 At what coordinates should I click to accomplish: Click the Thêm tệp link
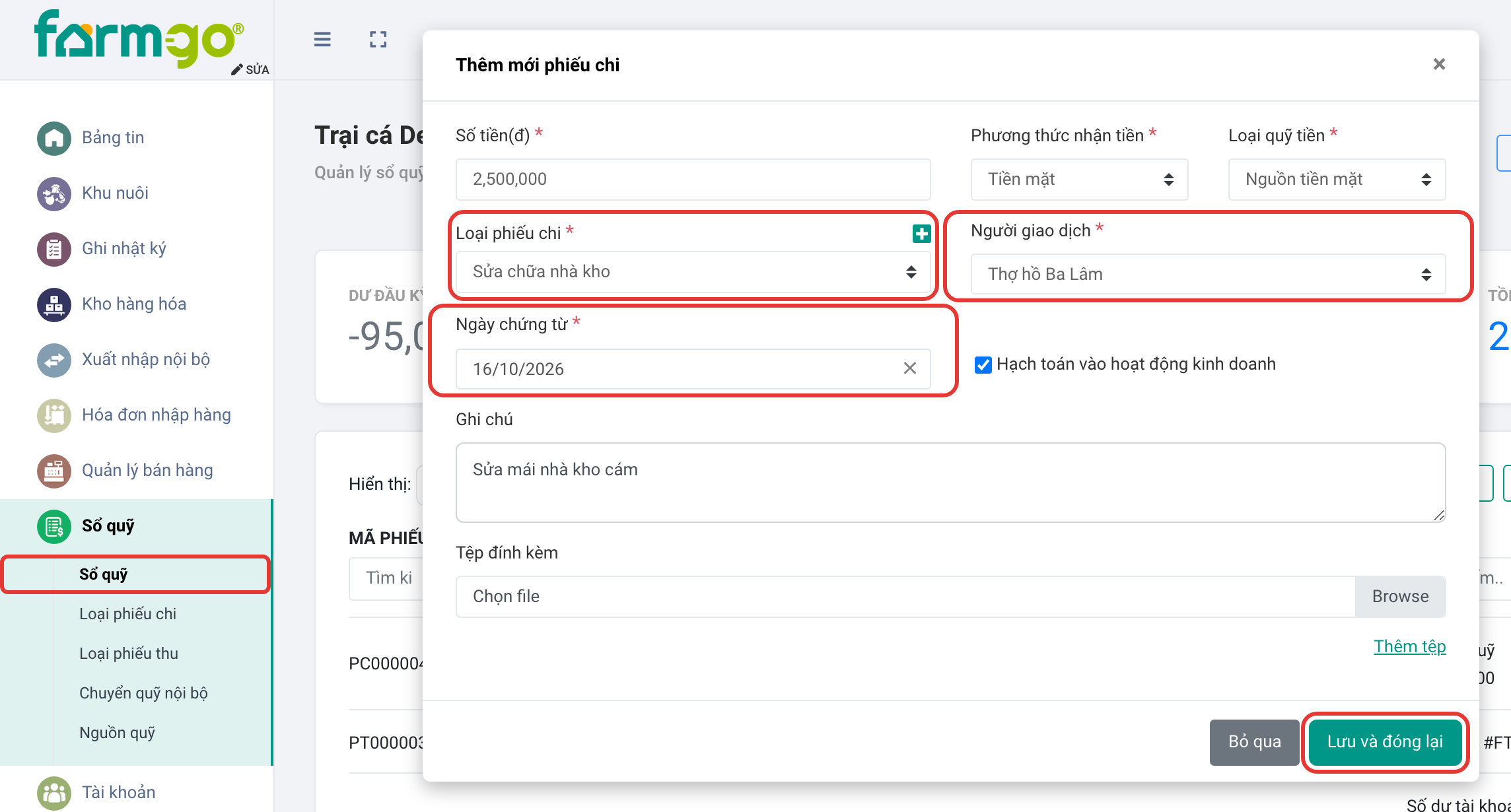pyautogui.click(x=1409, y=646)
